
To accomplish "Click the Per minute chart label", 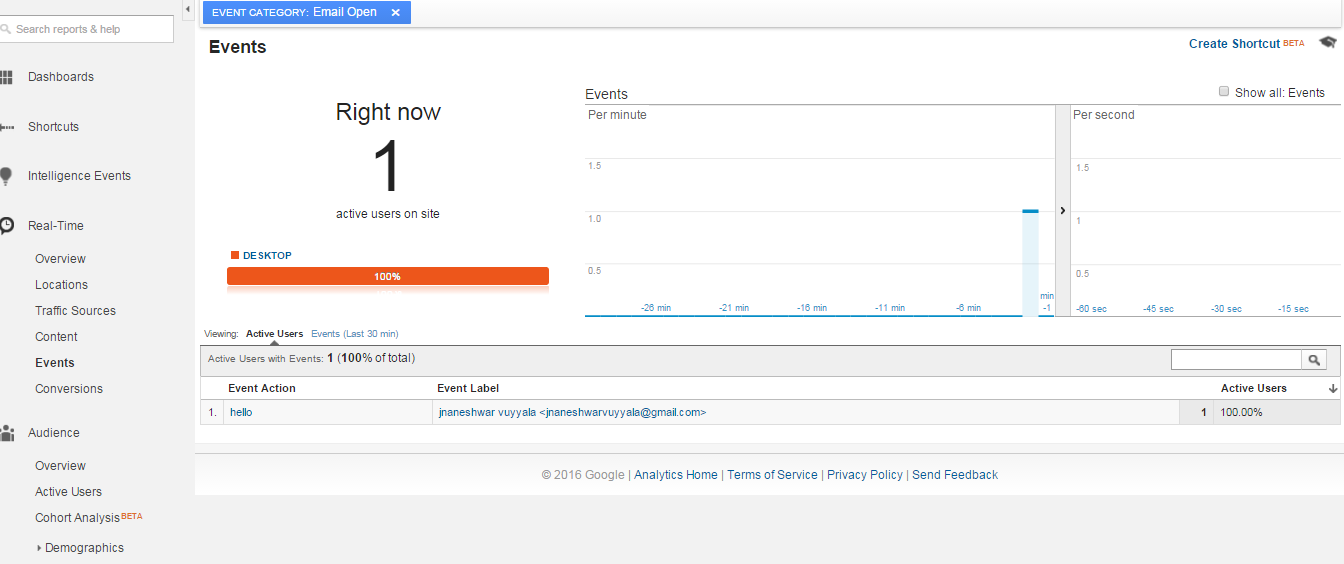I will (617, 115).
